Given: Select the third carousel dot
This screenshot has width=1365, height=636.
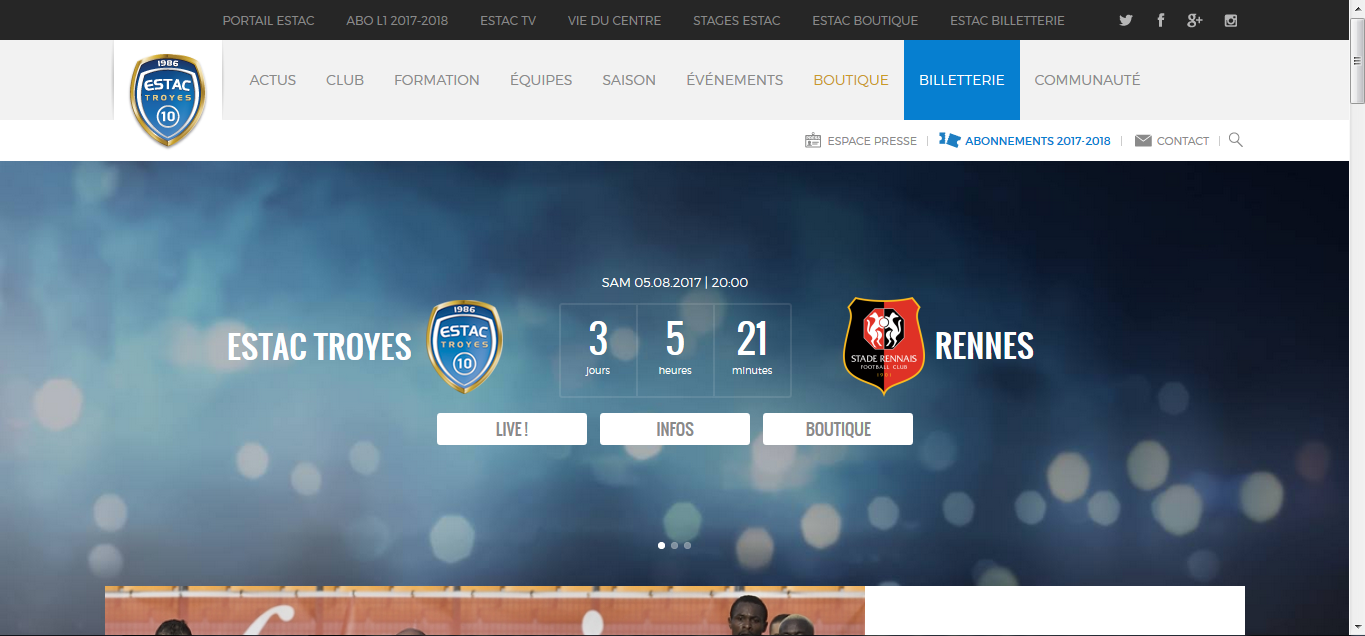Looking at the screenshot, I should (x=687, y=545).
